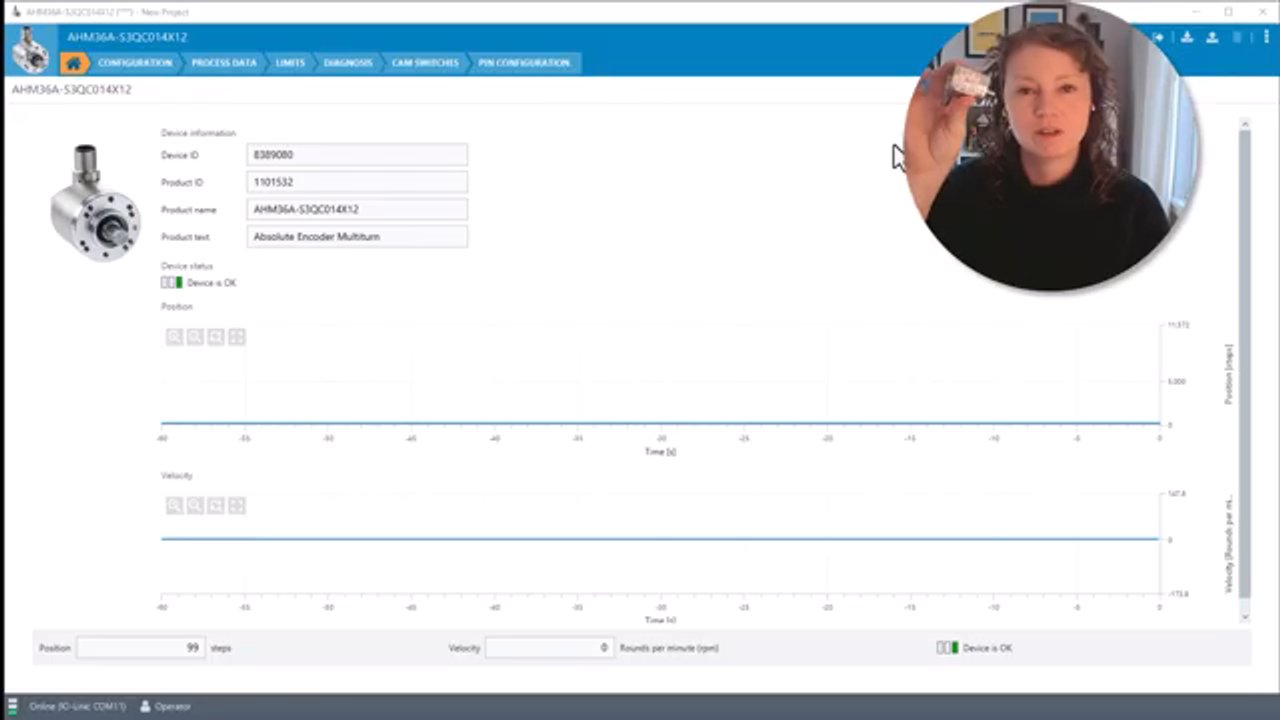
Task: Open the Cam Switches tab
Action: tap(425, 63)
